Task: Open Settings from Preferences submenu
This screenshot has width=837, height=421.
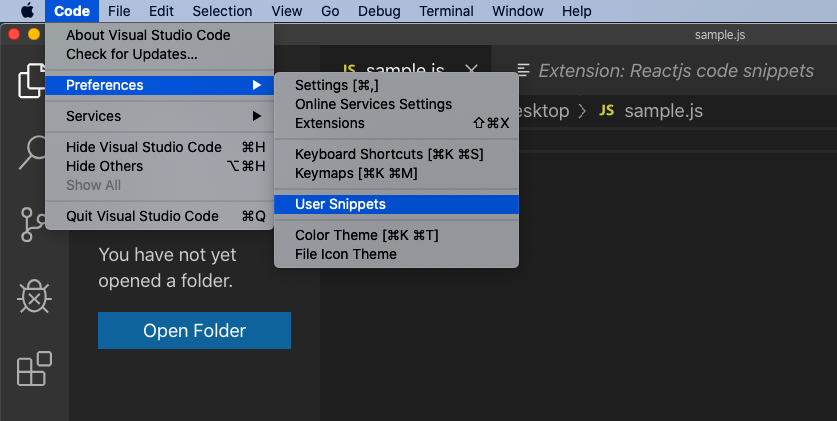Action: coord(396,85)
